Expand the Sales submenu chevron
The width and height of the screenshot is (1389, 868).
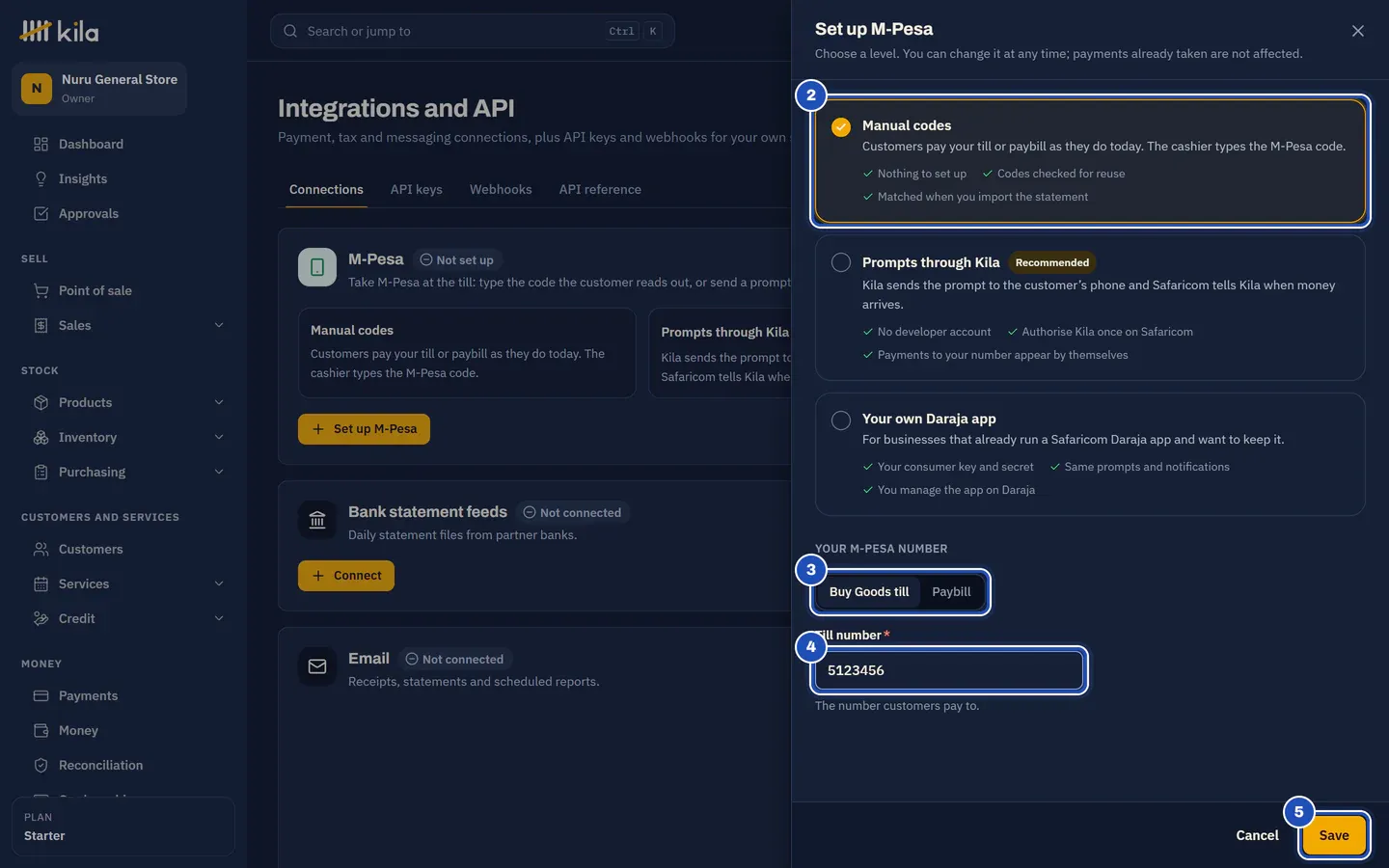click(x=219, y=325)
